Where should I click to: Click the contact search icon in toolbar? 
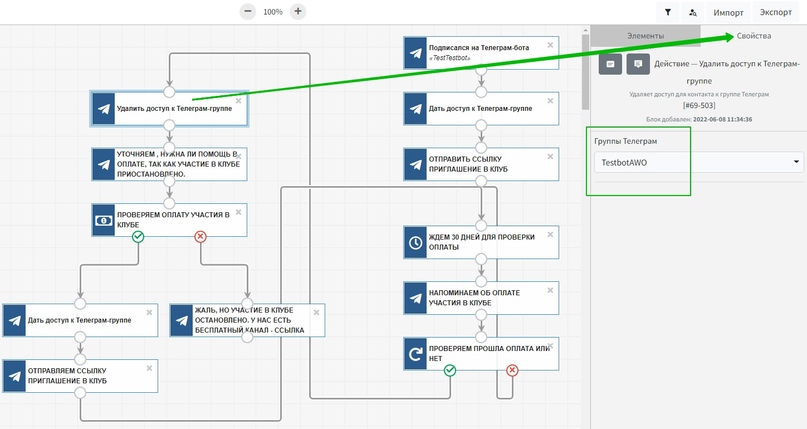694,12
